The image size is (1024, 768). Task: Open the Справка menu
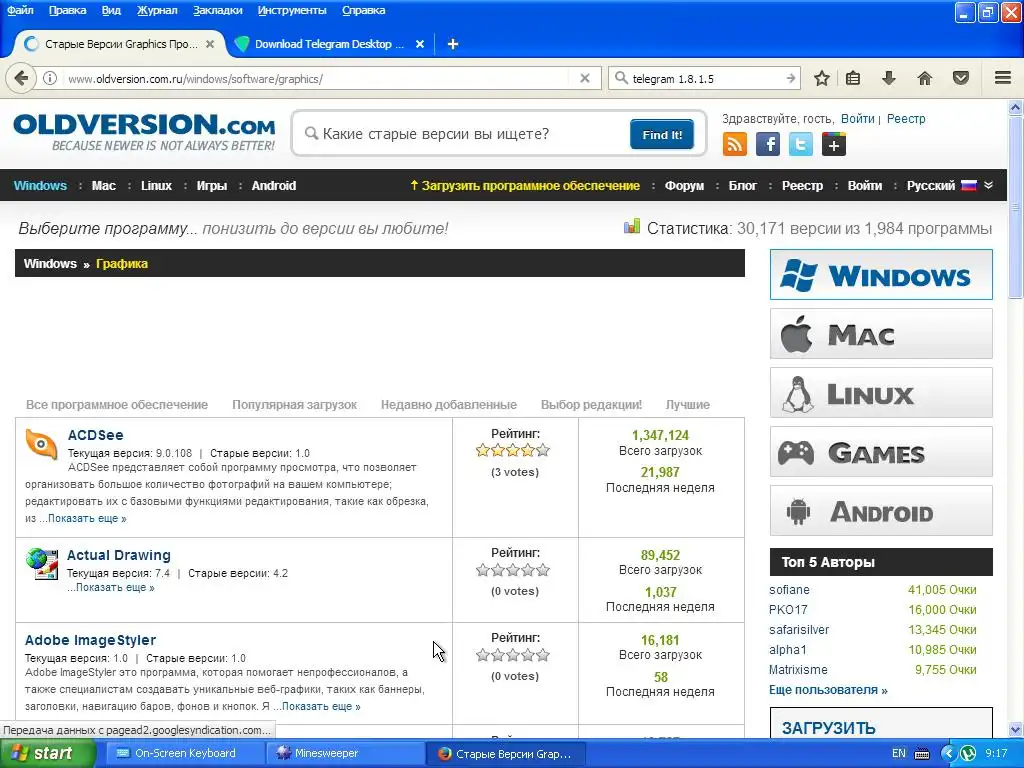[x=363, y=10]
